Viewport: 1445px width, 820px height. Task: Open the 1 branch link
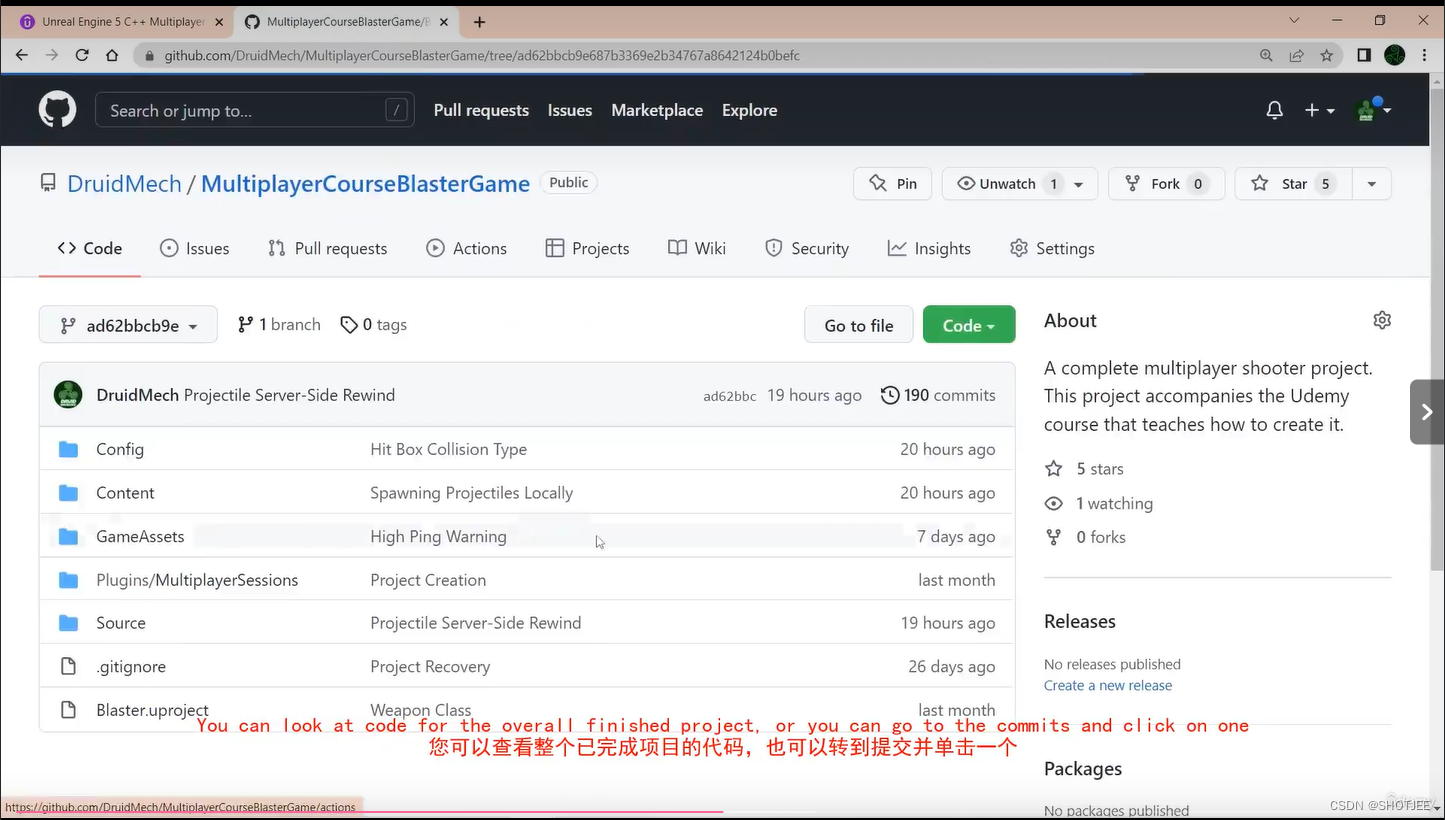(x=279, y=325)
